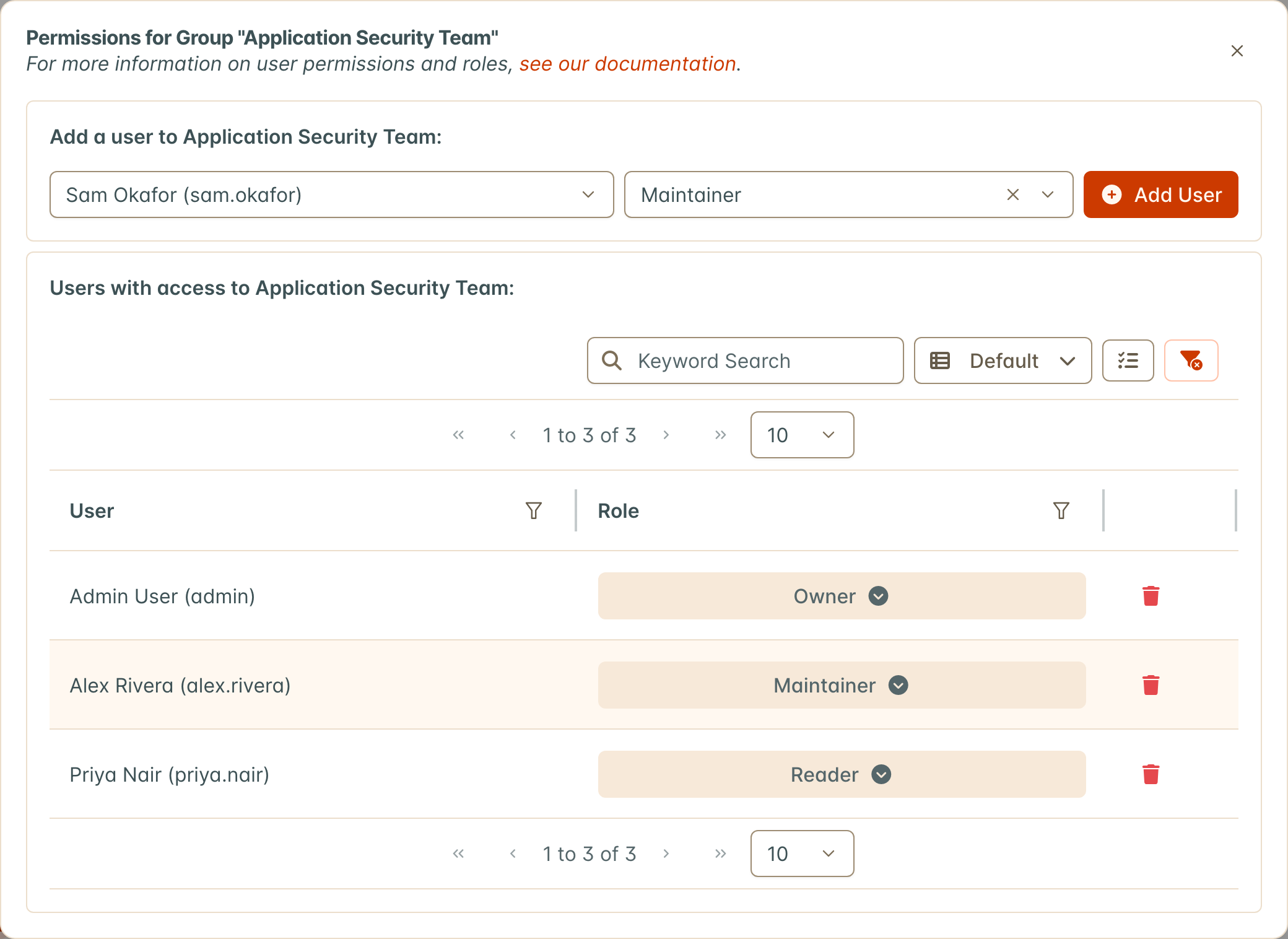Image resolution: width=1288 pixels, height=939 pixels.
Task: Change page size in the bottom pager
Action: pos(802,854)
